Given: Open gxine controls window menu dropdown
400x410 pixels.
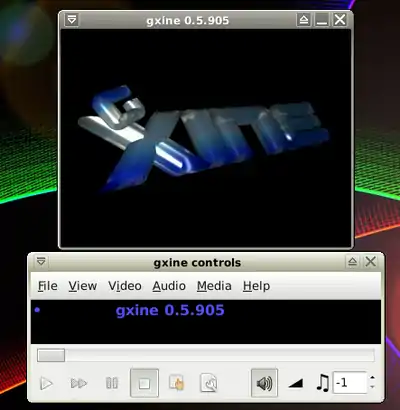Looking at the screenshot, I should [x=41, y=261].
